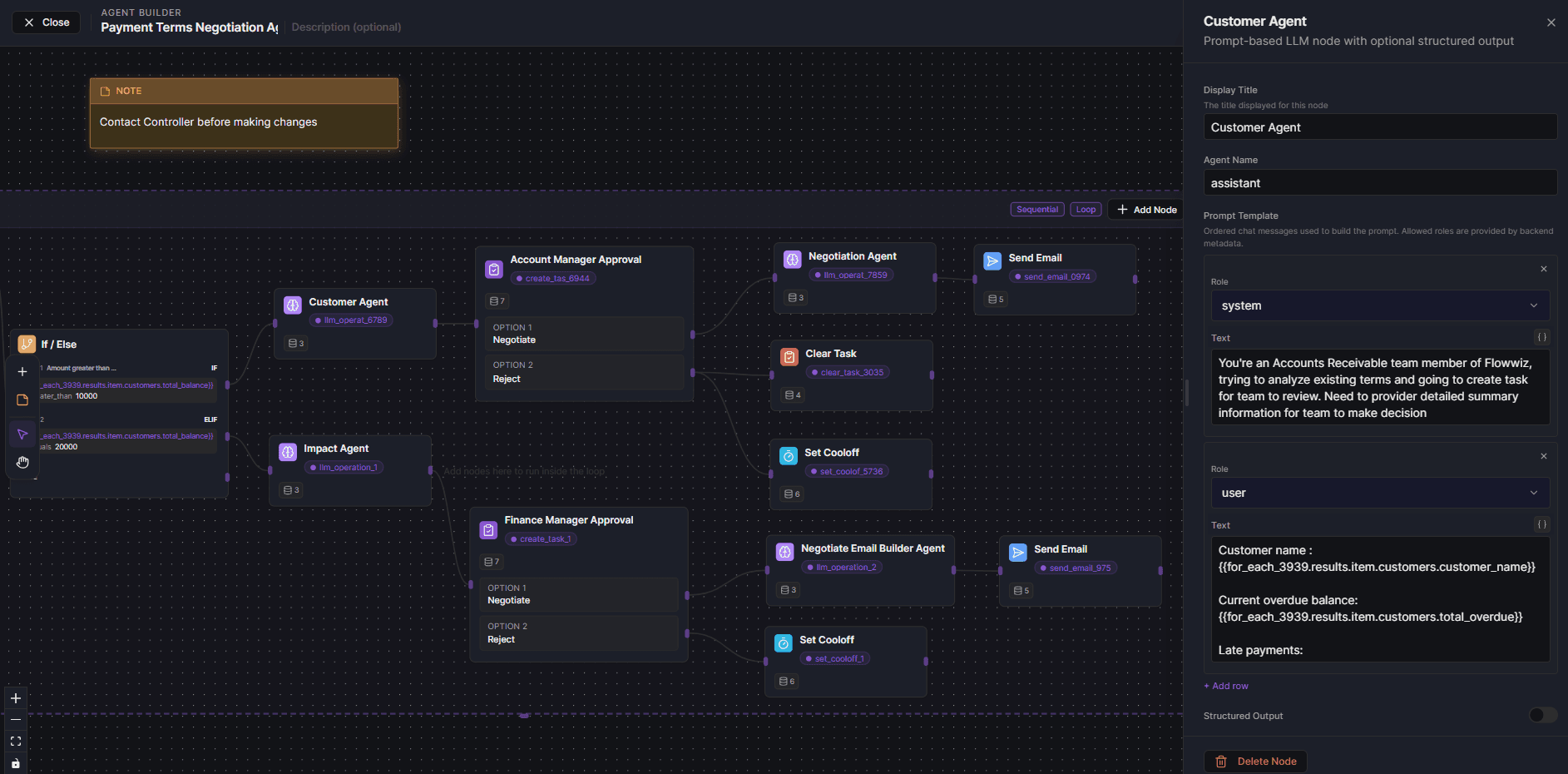
Task: Click the Set Cooloff set_coolof_5736 timer icon
Action: point(789,456)
